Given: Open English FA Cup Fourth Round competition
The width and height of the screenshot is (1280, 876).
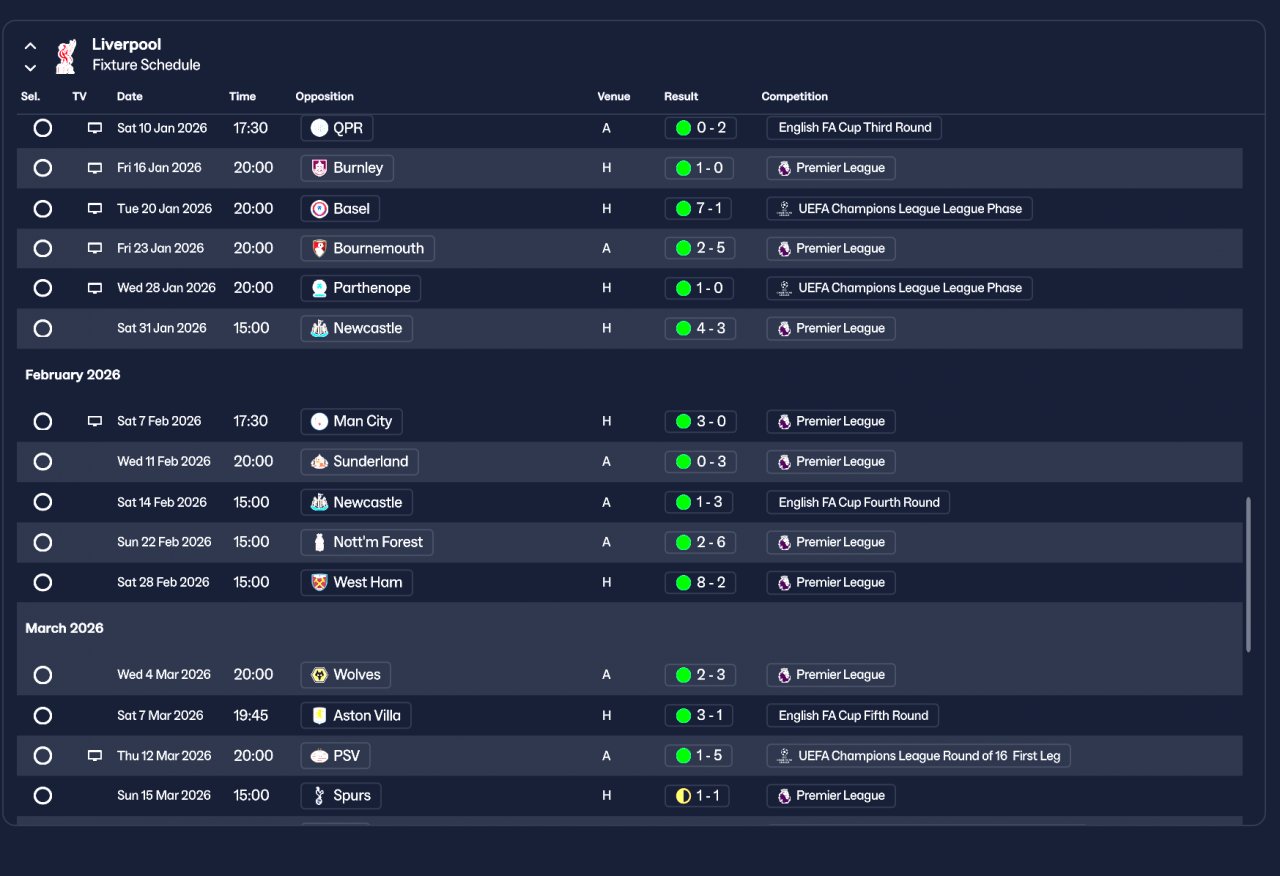Looking at the screenshot, I should 858,502.
